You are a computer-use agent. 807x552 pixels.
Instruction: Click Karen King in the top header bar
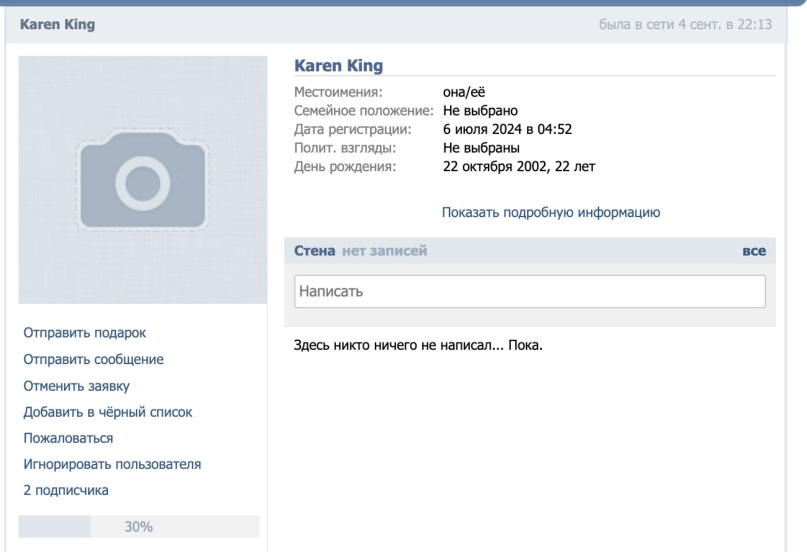(x=57, y=25)
